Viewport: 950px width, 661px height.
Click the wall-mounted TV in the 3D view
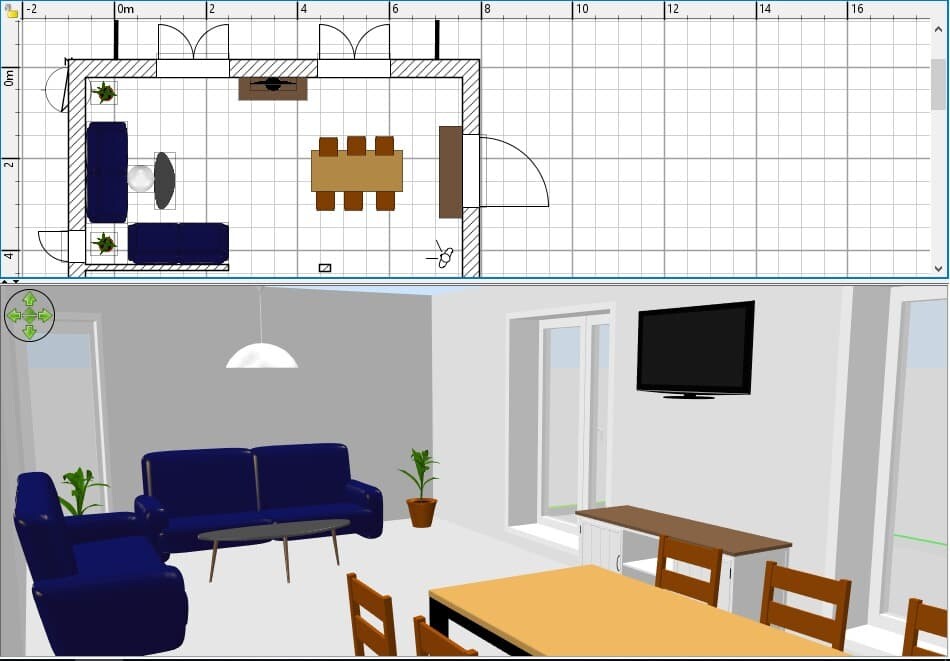point(696,349)
